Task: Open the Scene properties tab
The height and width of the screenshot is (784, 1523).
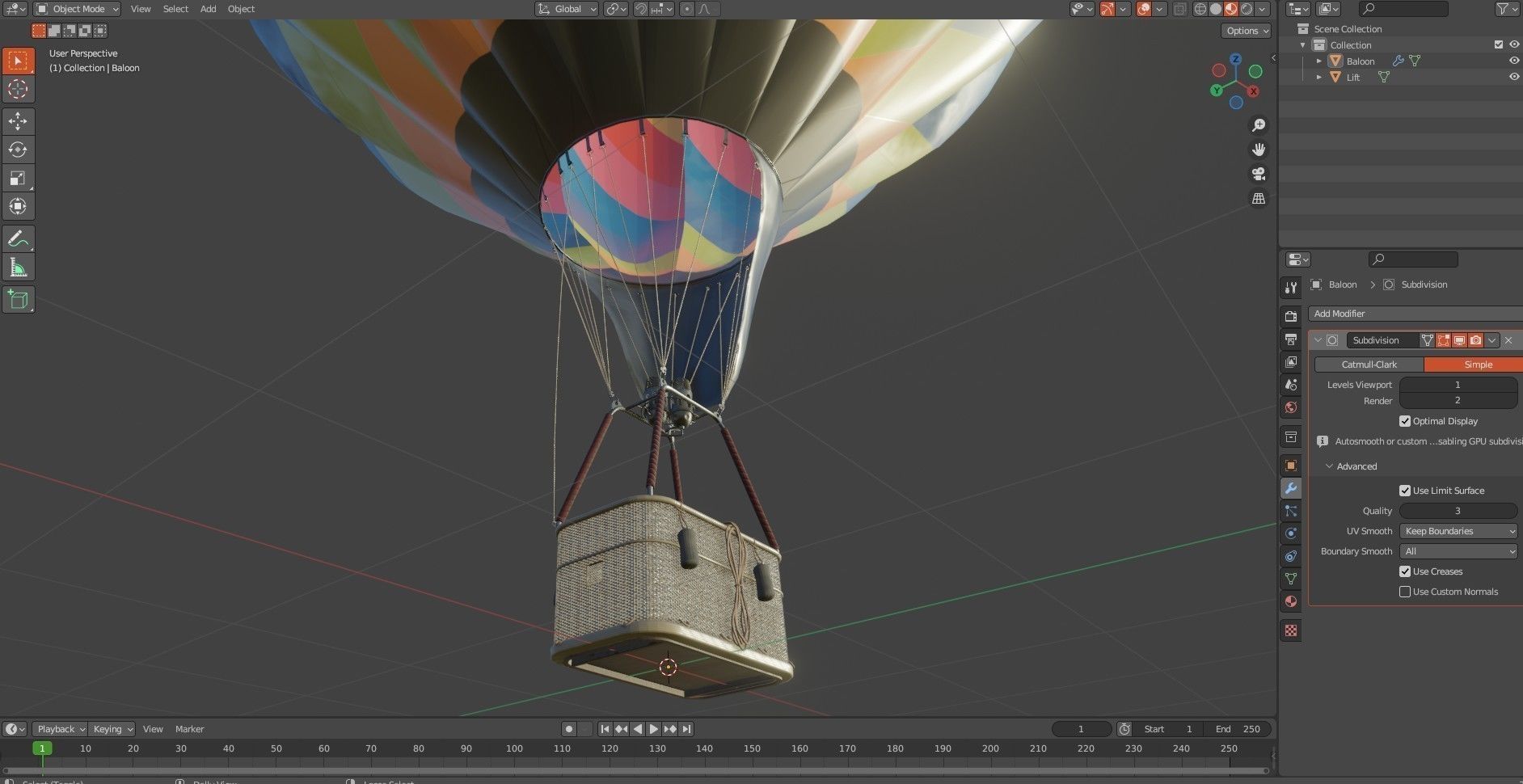Action: coord(1291,385)
